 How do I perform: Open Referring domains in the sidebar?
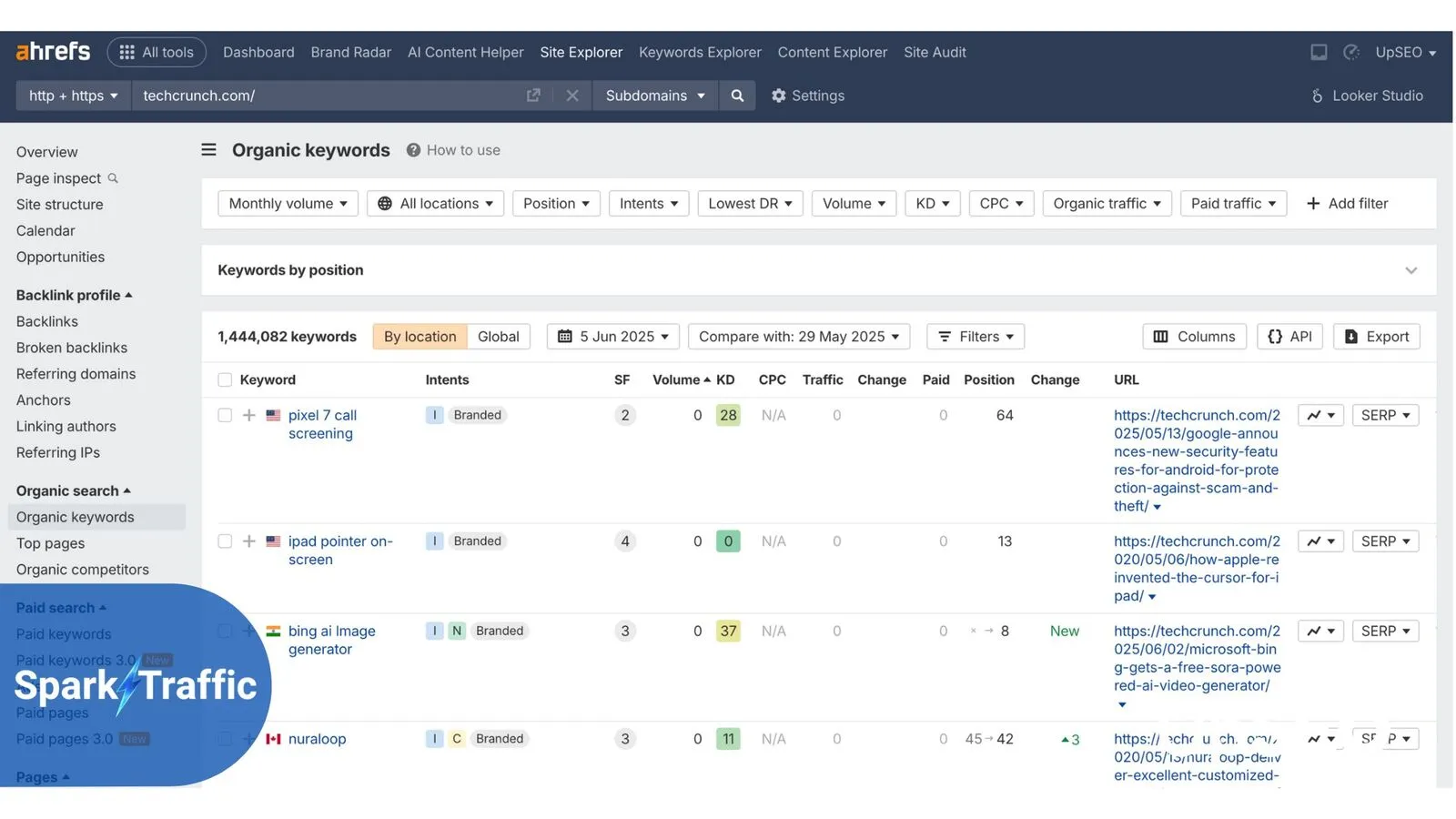(x=76, y=374)
